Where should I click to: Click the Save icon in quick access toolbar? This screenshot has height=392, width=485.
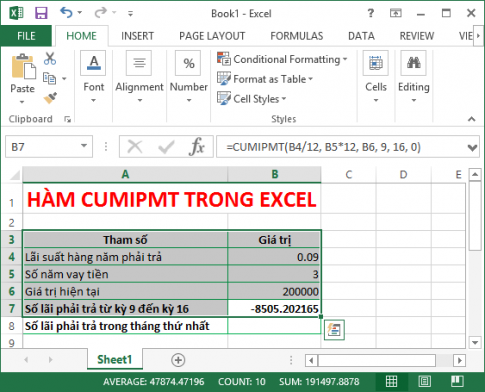tap(41, 13)
